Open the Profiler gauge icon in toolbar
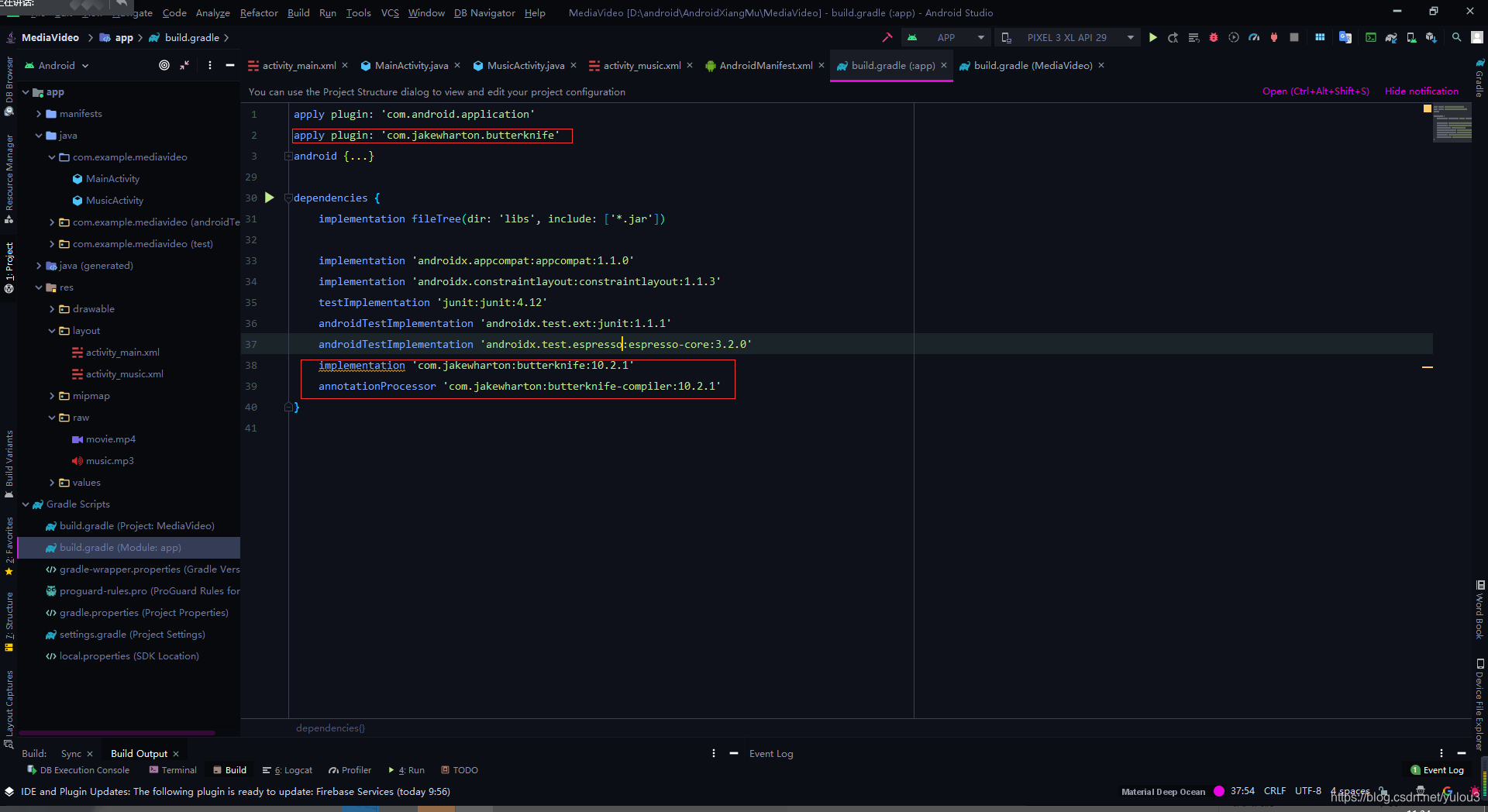The height and width of the screenshot is (812, 1488). (x=1254, y=37)
